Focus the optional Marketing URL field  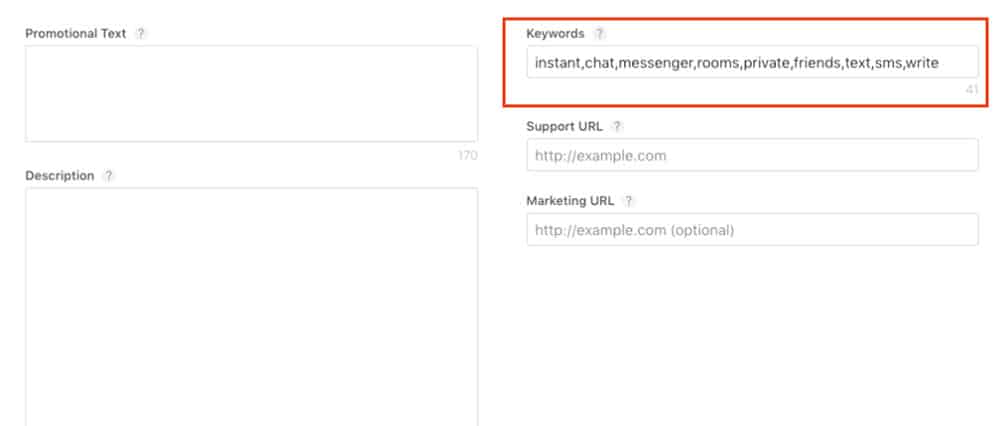(x=752, y=230)
